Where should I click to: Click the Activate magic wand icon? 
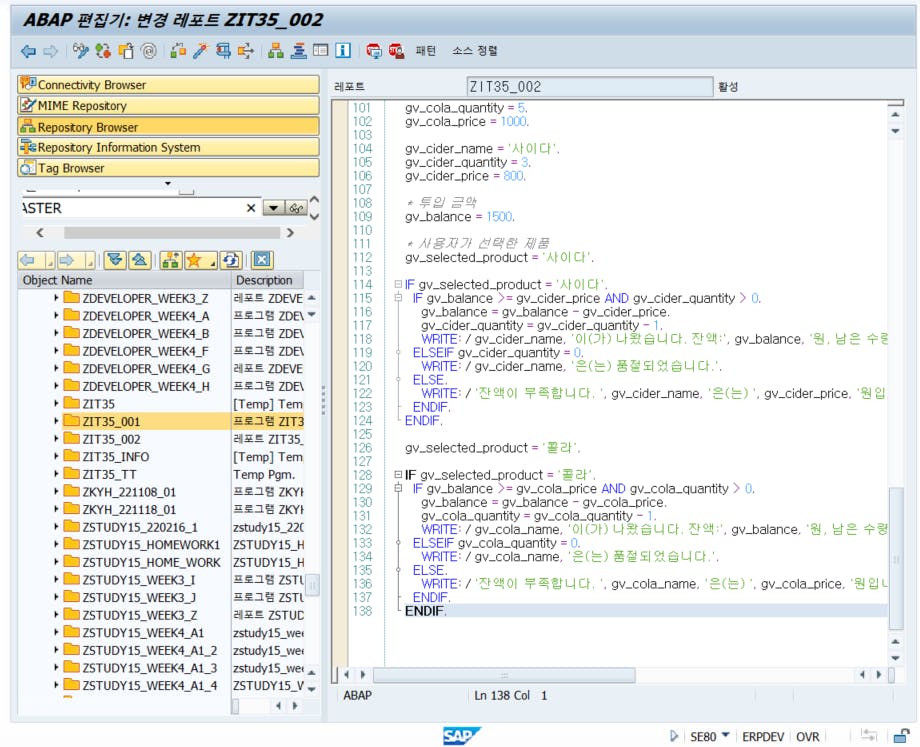pos(200,50)
